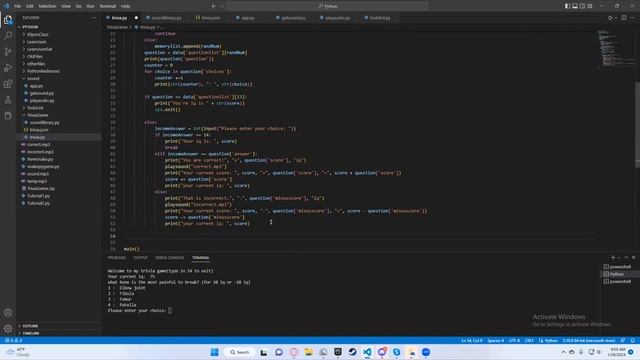640x360 pixels.
Task: Open the Run menu
Action: (91, 6)
